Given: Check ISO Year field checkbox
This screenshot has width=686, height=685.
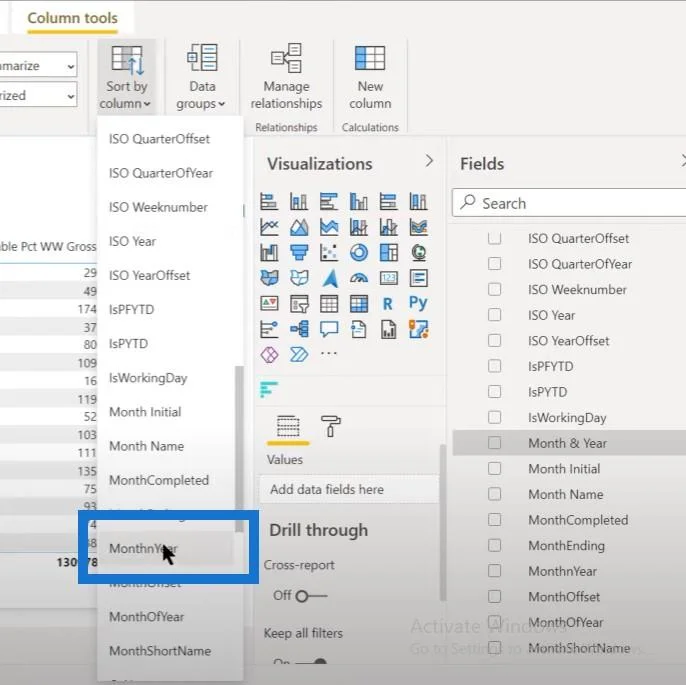Looking at the screenshot, I should point(494,315).
